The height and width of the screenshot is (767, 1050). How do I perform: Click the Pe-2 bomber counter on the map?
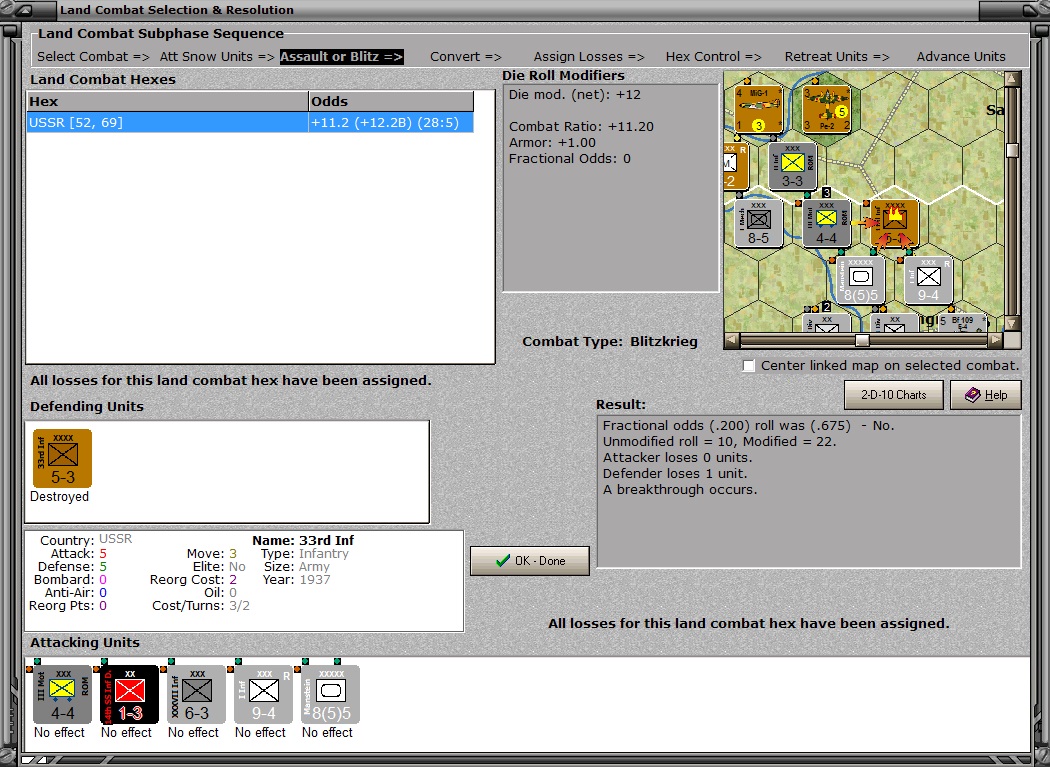click(x=827, y=109)
